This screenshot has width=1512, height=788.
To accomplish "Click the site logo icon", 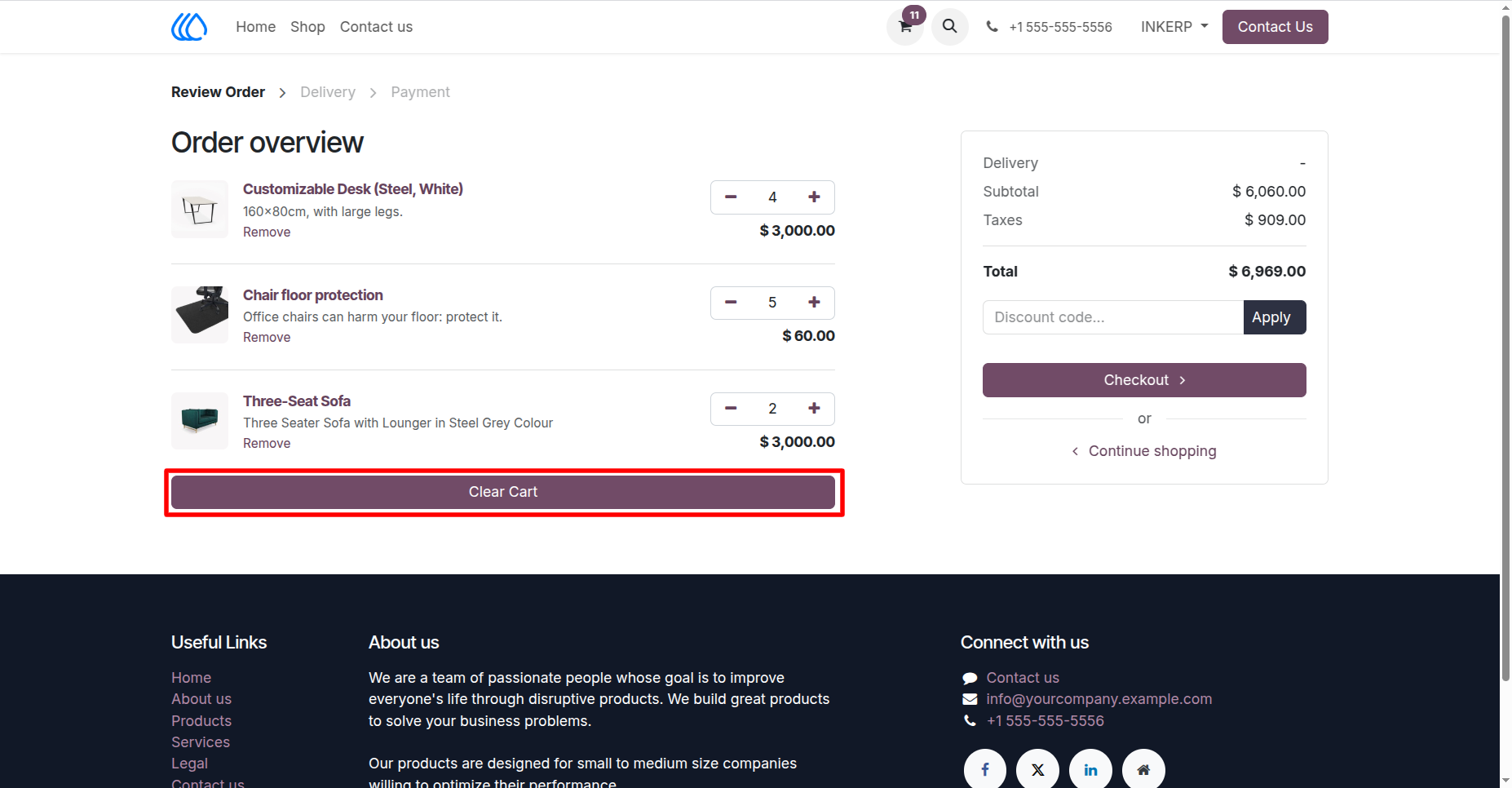I will (x=189, y=27).
